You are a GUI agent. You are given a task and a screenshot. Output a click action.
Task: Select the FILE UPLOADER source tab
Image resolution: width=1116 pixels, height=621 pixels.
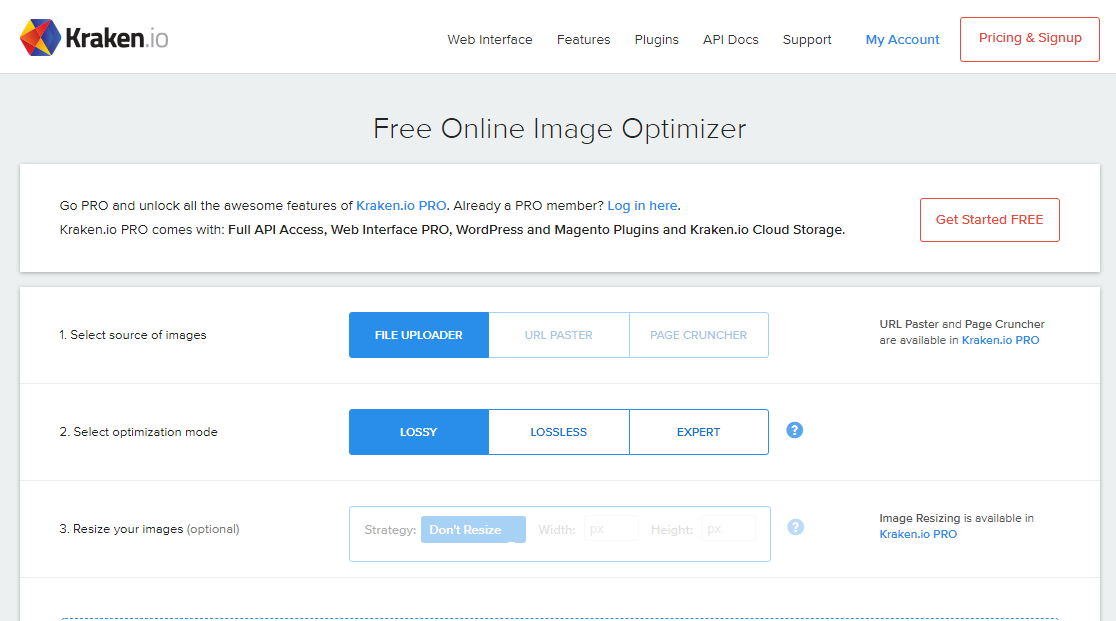[x=418, y=334]
